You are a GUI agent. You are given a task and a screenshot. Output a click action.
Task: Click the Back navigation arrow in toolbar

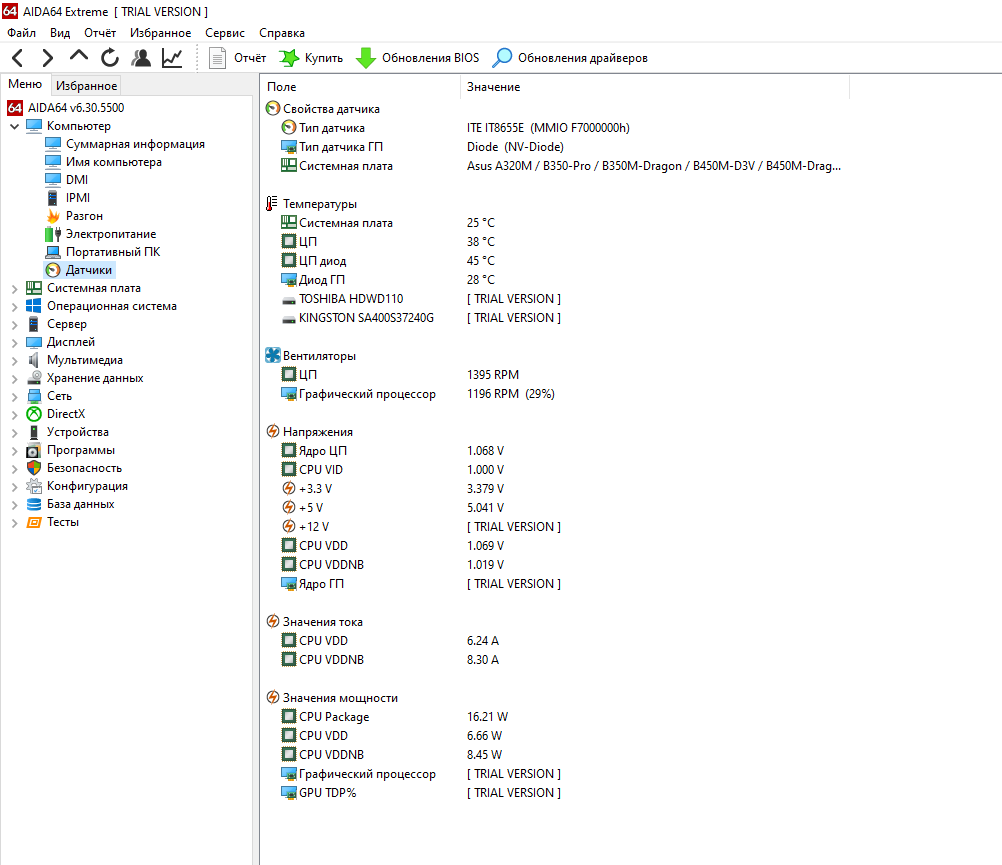point(18,58)
